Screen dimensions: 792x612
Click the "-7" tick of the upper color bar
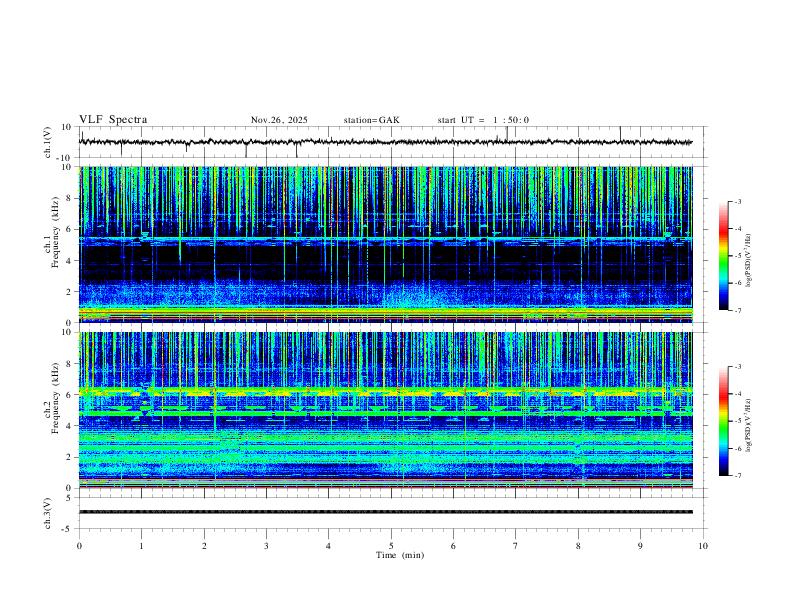pyautogui.click(x=737, y=311)
